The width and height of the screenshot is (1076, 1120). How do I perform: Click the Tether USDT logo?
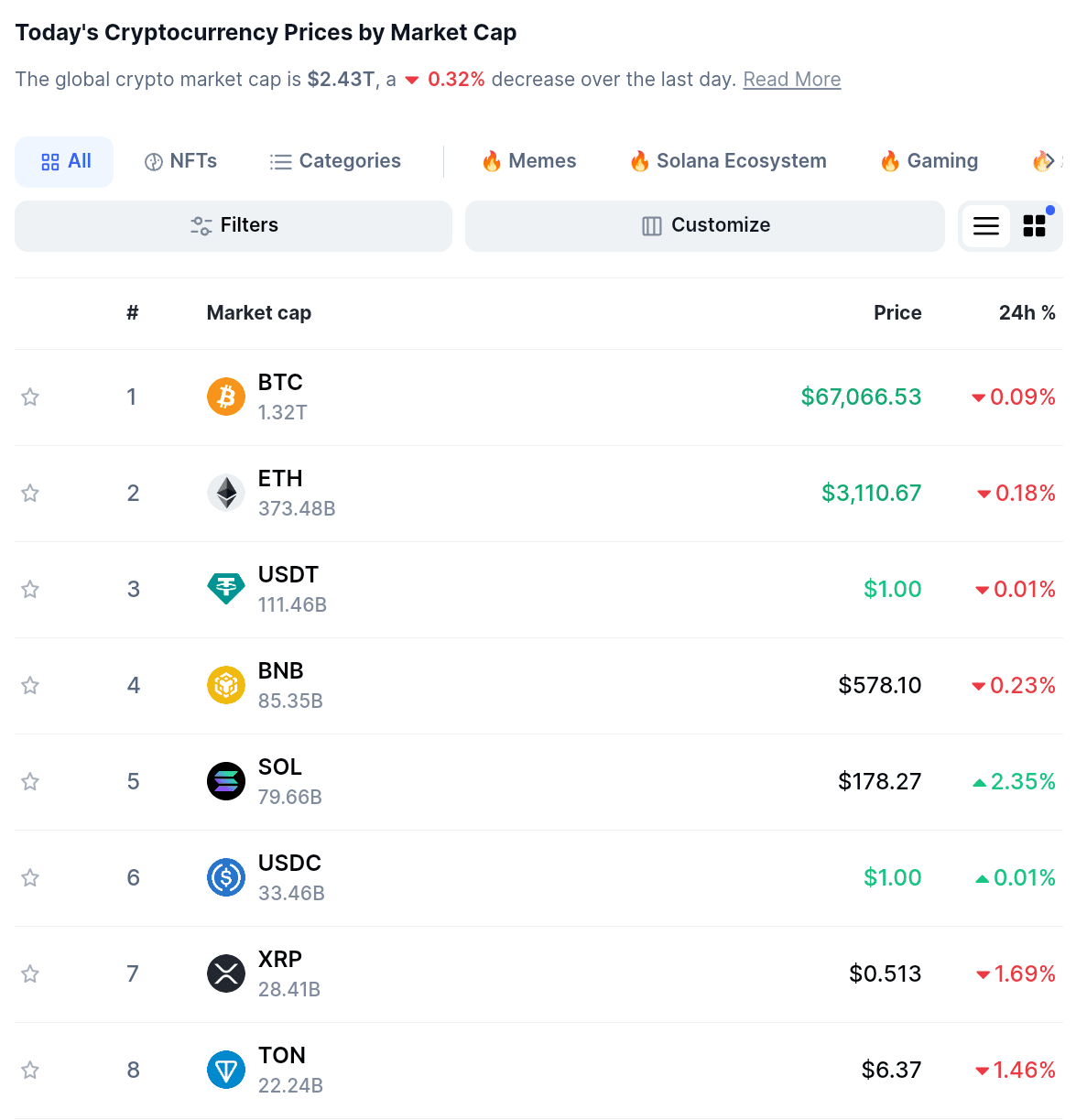(226, 589)
